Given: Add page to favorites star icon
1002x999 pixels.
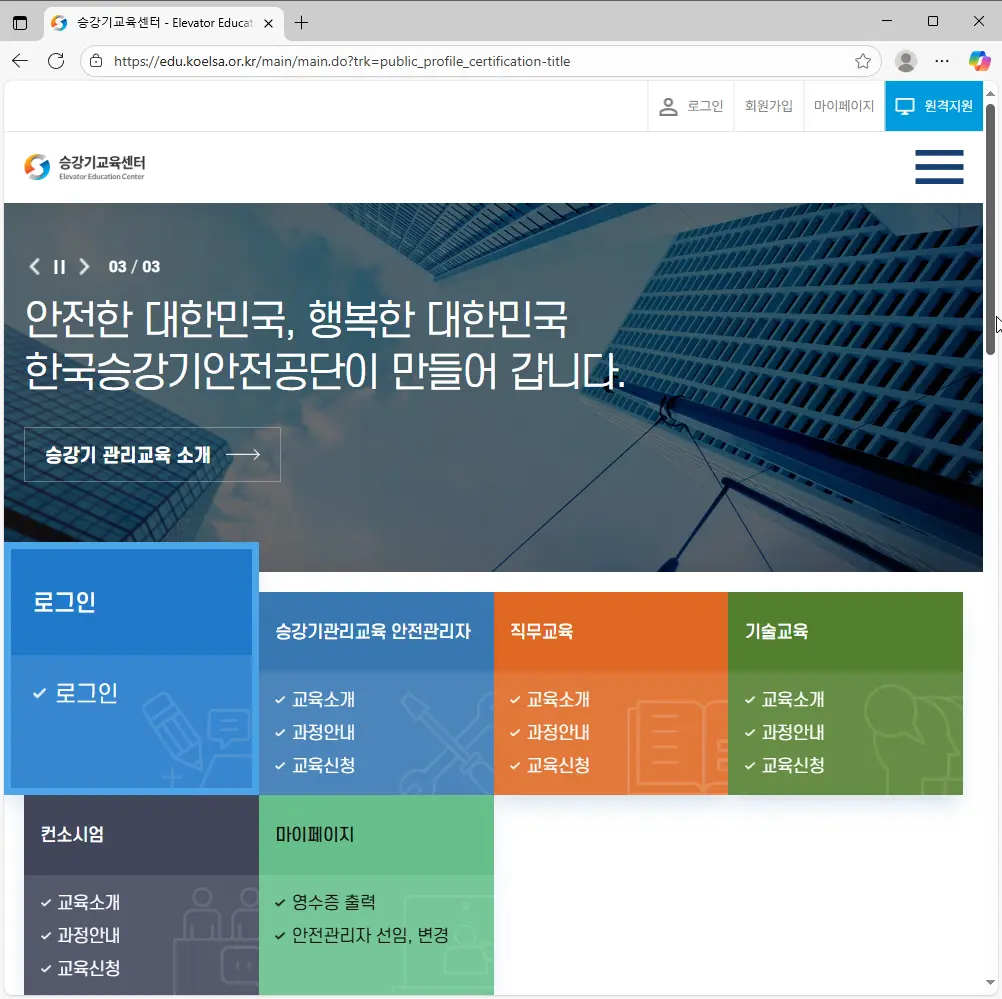Looking at the screenshot, I should (x=862, y=61).
